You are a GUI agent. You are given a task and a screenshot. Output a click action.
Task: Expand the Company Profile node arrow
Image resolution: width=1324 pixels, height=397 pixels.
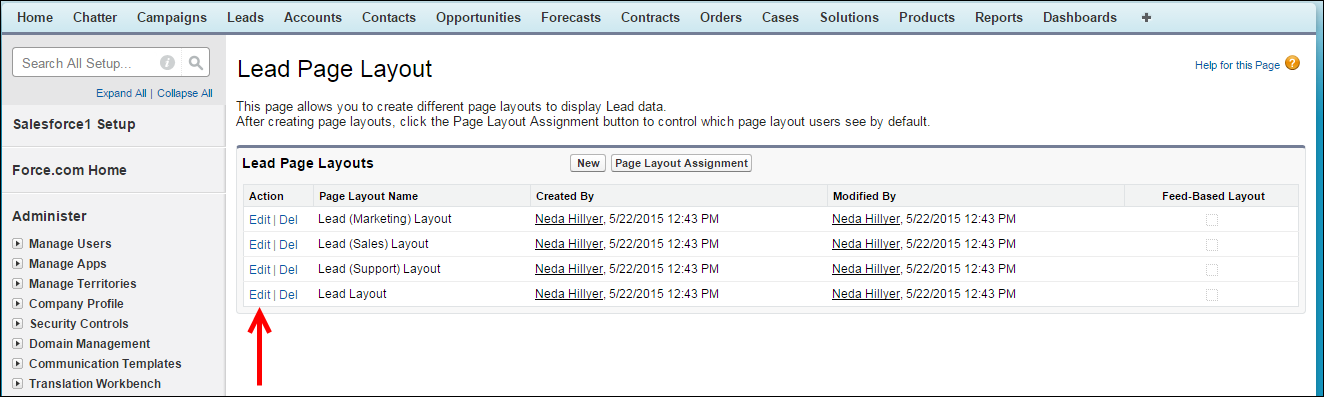pyautogui.click(x=18, y=304)
